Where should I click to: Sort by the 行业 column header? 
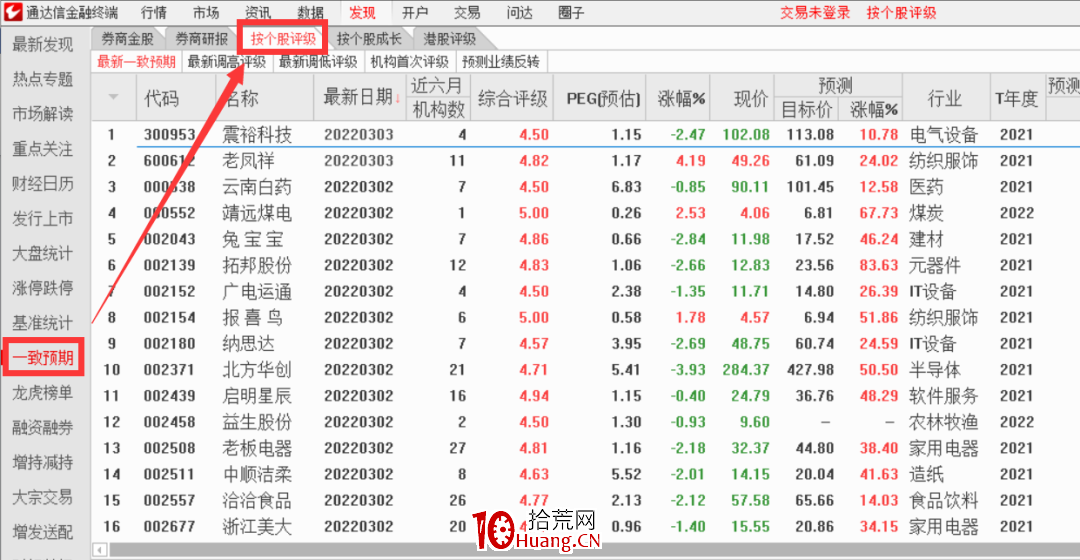click(944, 98)
